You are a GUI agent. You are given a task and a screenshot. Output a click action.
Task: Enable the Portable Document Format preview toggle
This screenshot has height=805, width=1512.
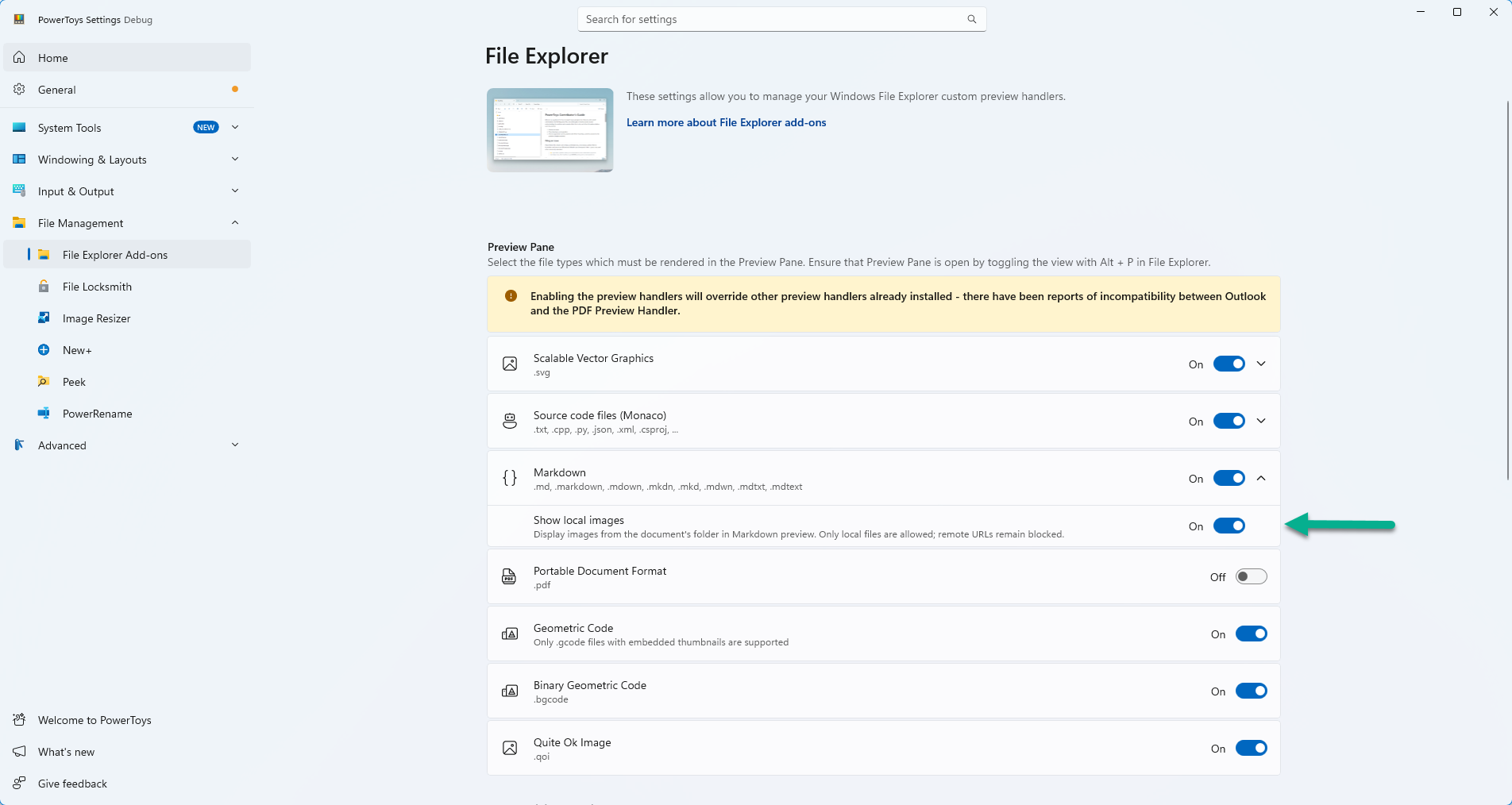[x=1252, y=577]
